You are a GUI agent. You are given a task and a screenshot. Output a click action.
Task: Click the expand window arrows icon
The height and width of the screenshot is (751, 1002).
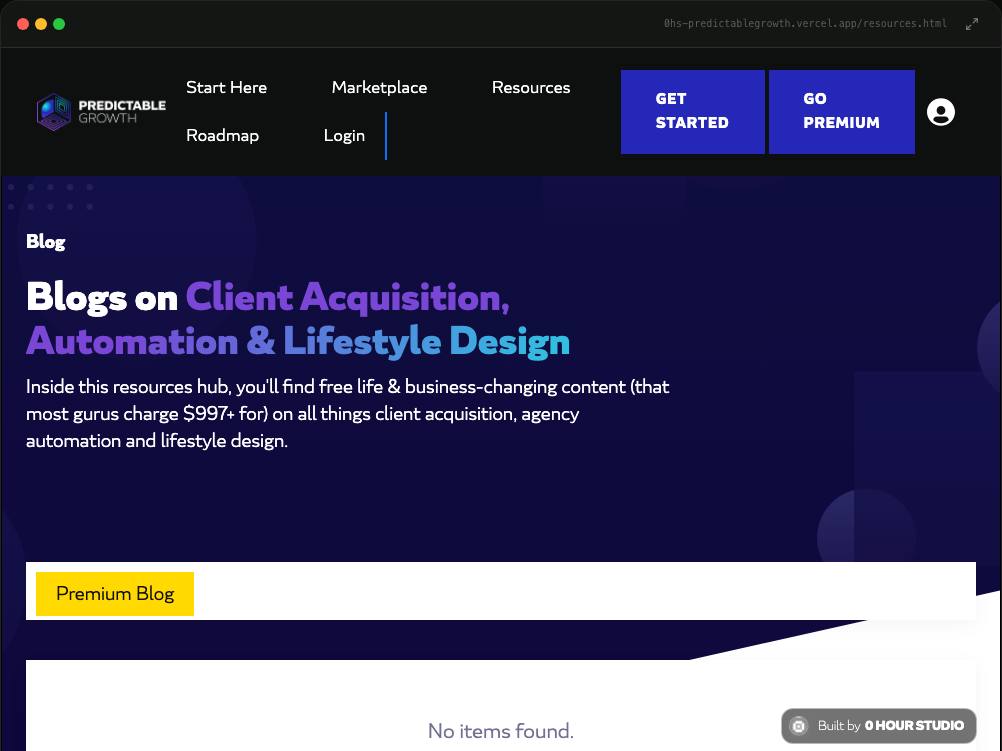point(972,24)
